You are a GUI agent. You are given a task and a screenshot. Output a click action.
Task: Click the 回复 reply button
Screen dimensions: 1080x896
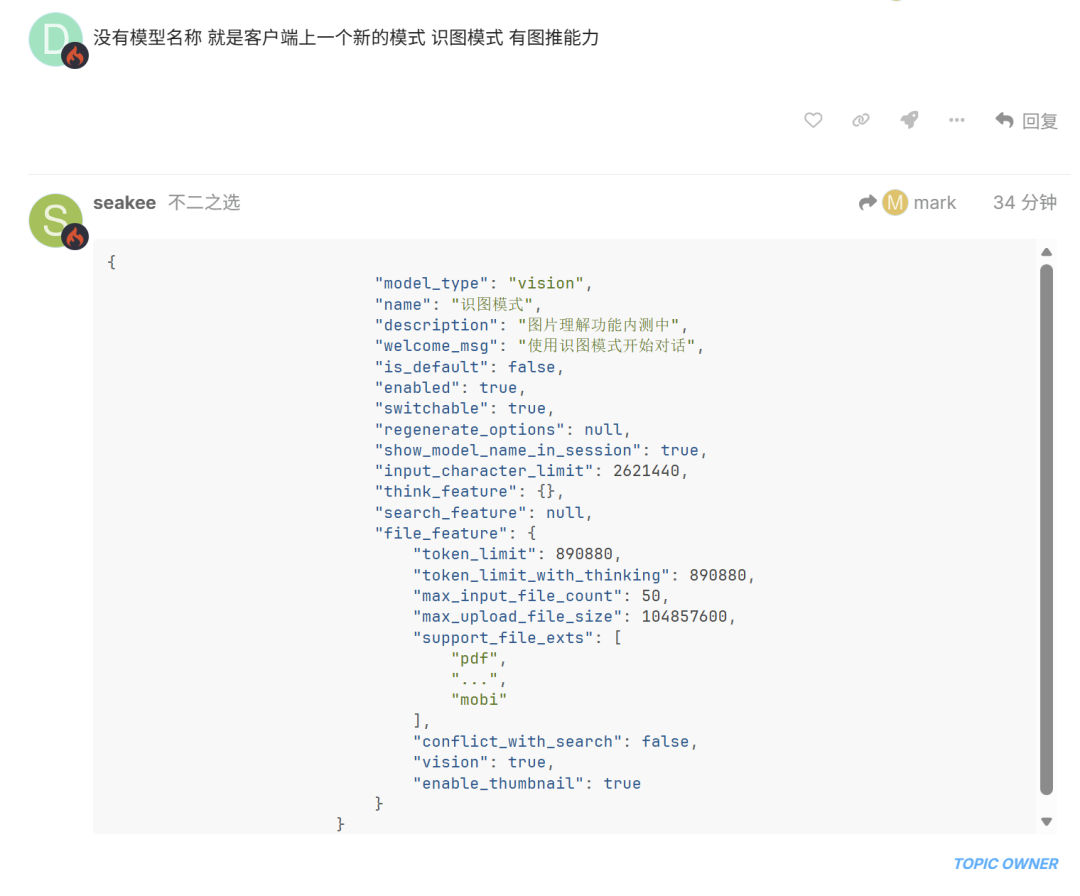(1027, 121)
